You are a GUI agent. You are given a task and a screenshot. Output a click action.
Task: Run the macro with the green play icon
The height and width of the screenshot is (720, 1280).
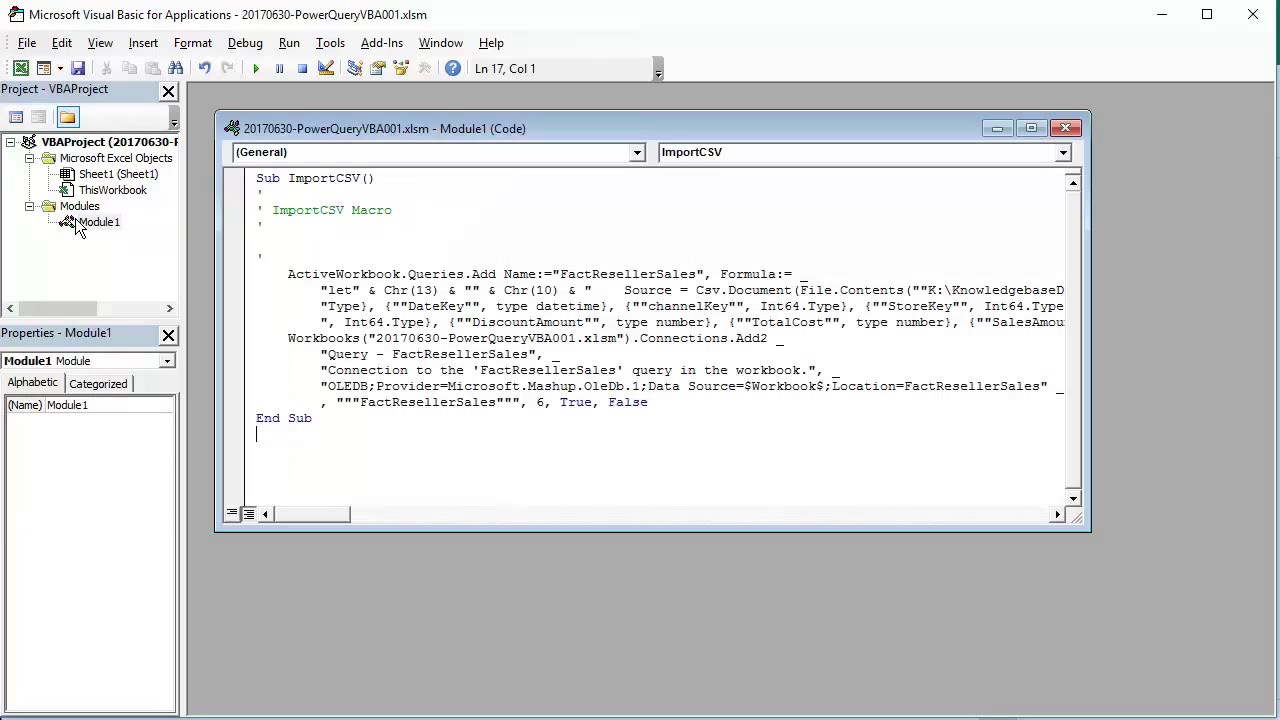256,68
